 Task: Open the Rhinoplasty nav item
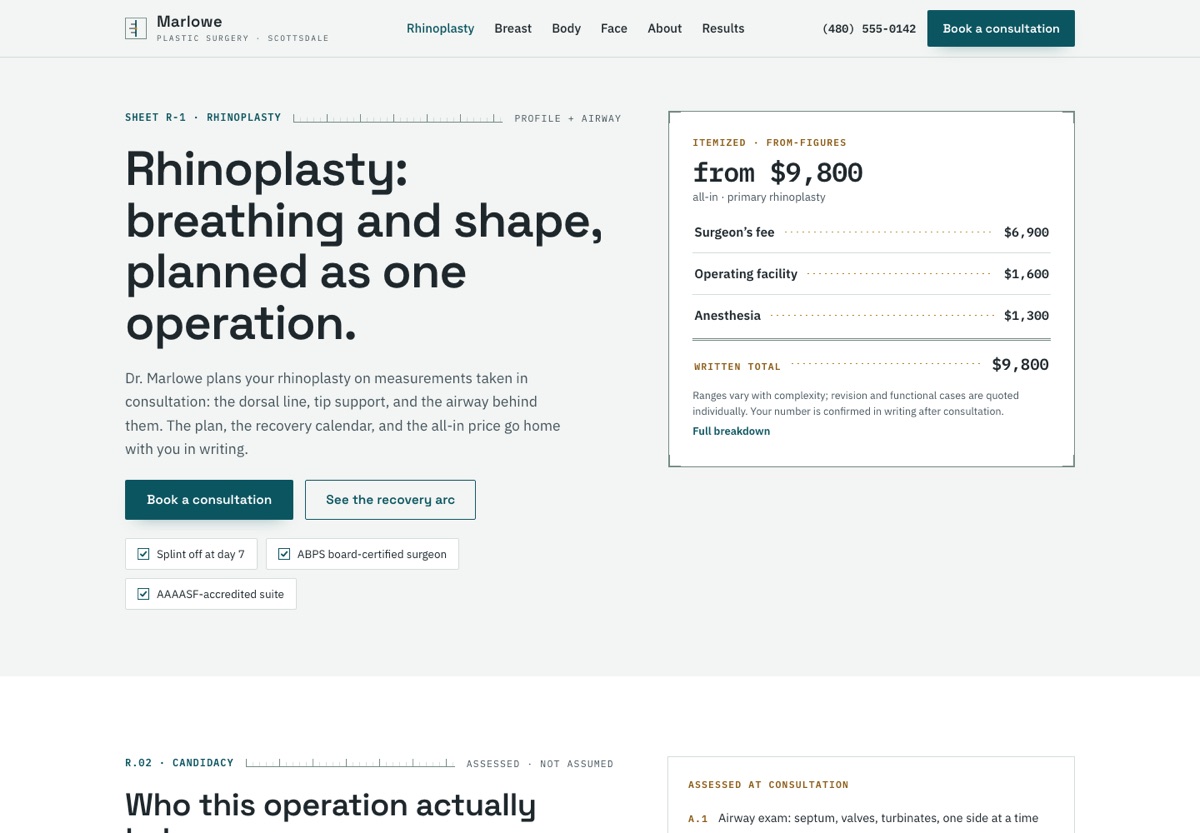440,28
